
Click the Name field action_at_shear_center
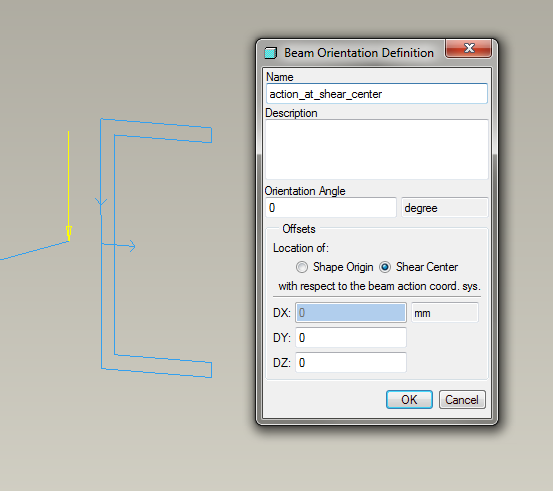click(x=377, y=94)
